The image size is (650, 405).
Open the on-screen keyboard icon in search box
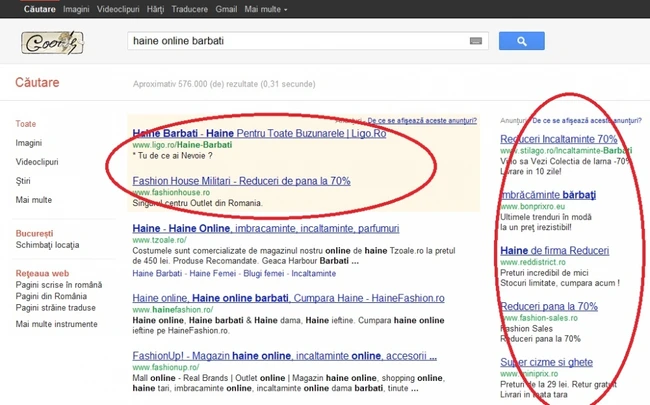click(x=475, y=41)
